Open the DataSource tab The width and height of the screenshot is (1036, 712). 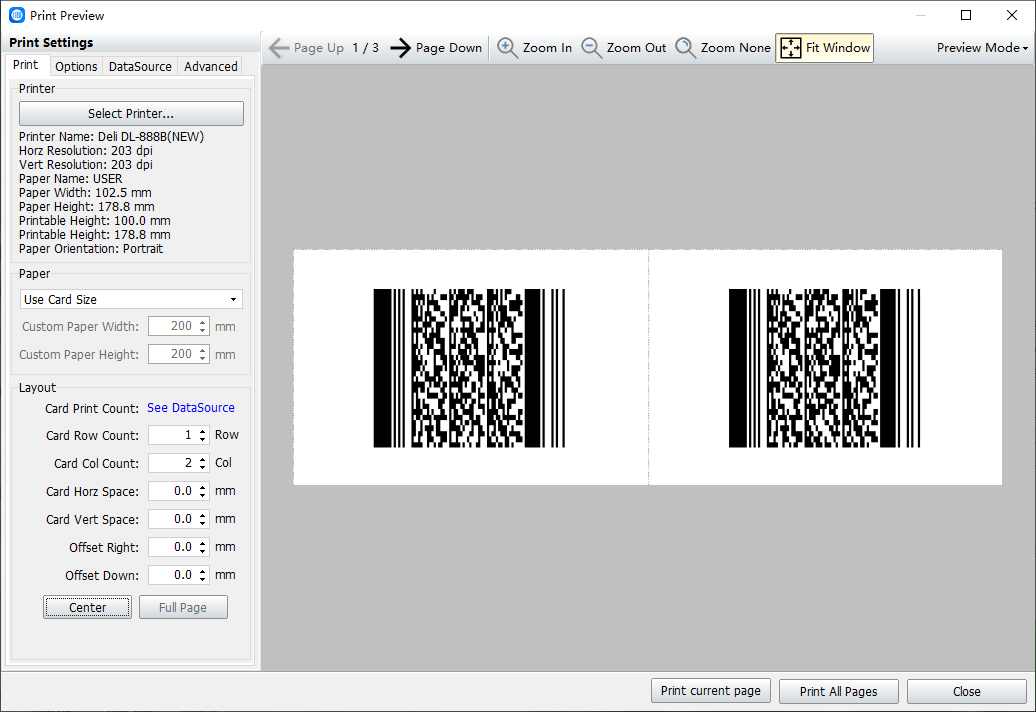[x=140, y=66]
